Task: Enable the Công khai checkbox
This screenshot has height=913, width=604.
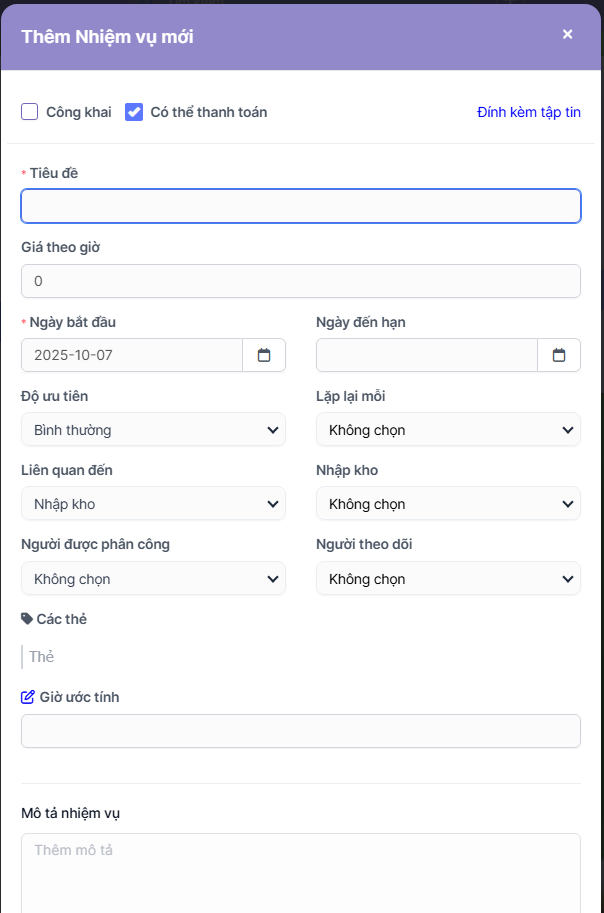Action: pos(30,112)
